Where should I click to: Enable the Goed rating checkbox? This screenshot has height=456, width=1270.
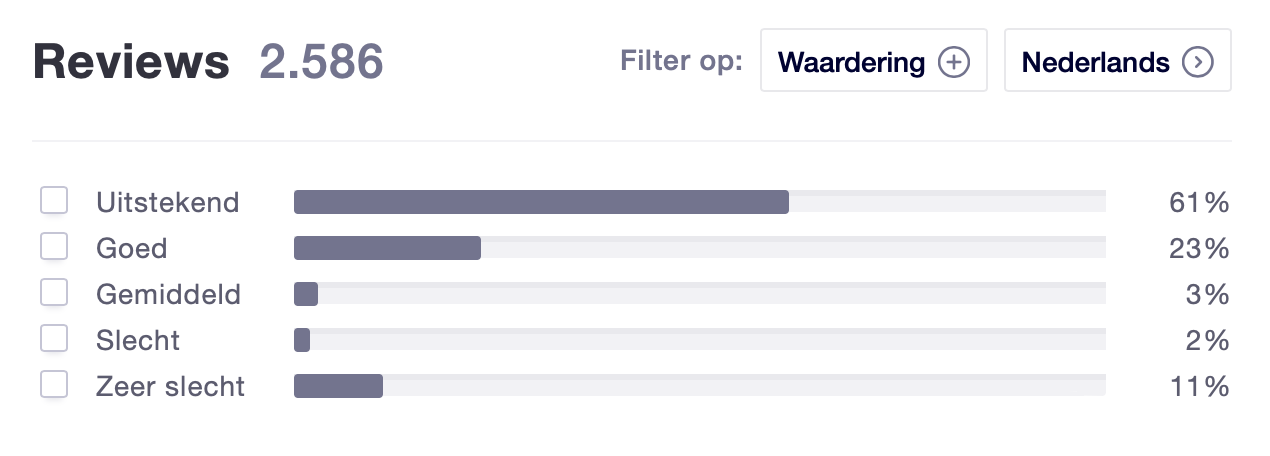pyautogui.click(x=54, y=247)
